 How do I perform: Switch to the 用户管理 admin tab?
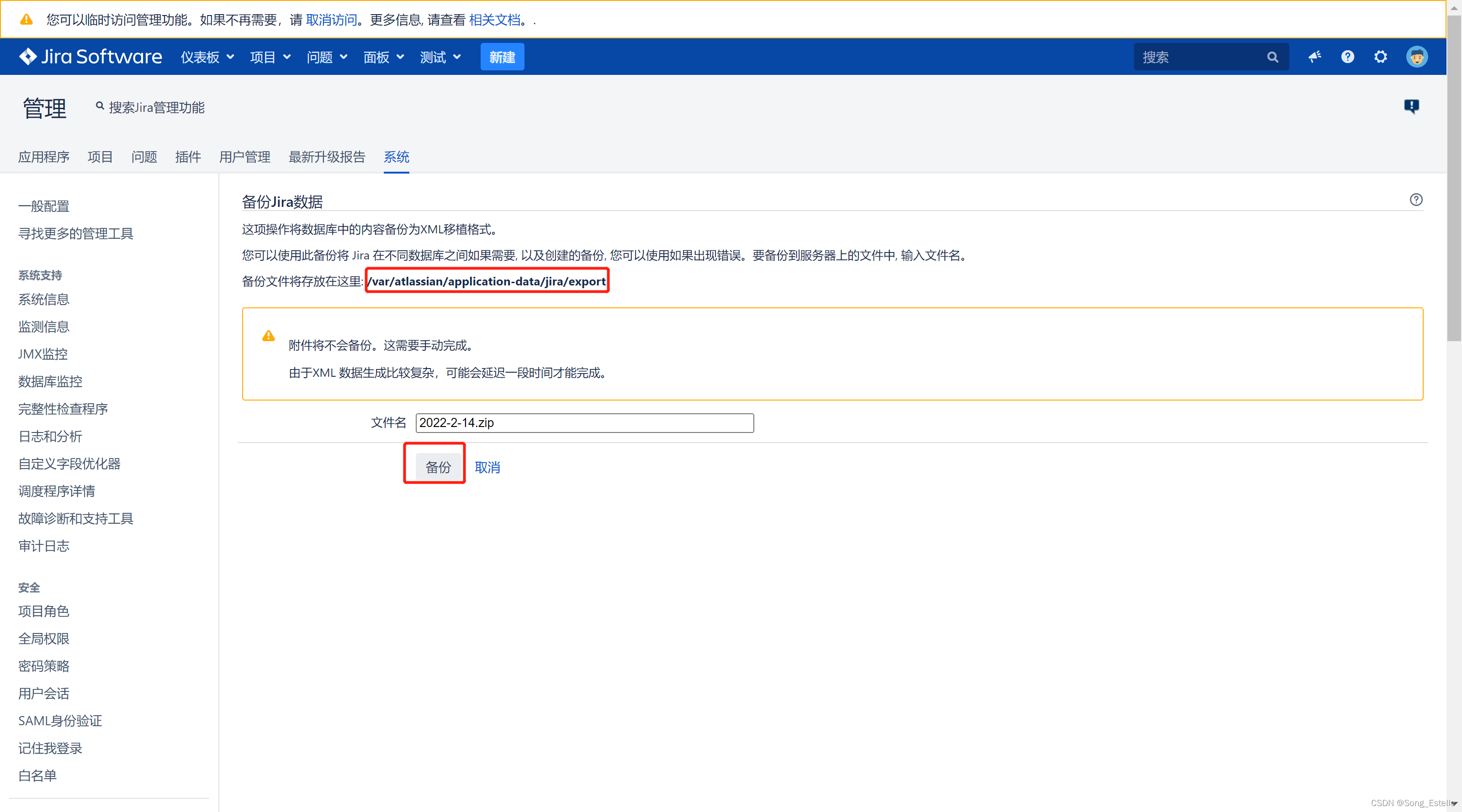244,157
